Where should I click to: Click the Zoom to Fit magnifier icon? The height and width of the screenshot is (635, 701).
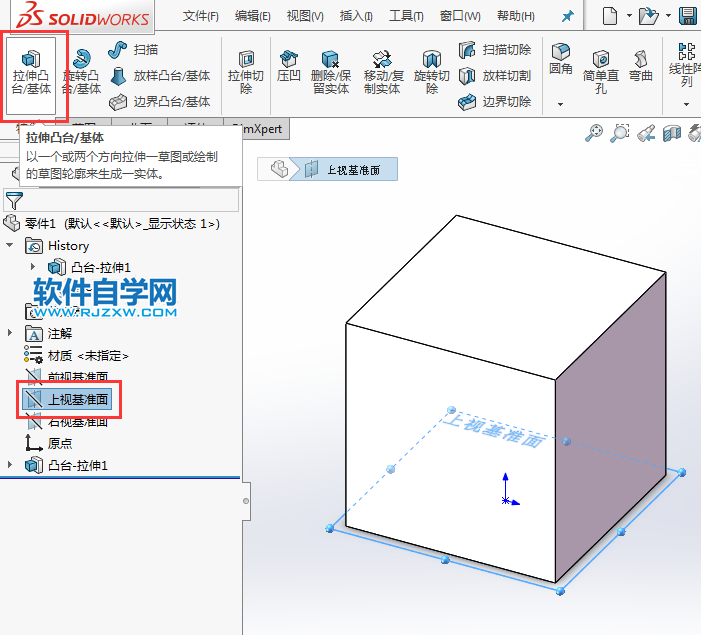(594, 133)
